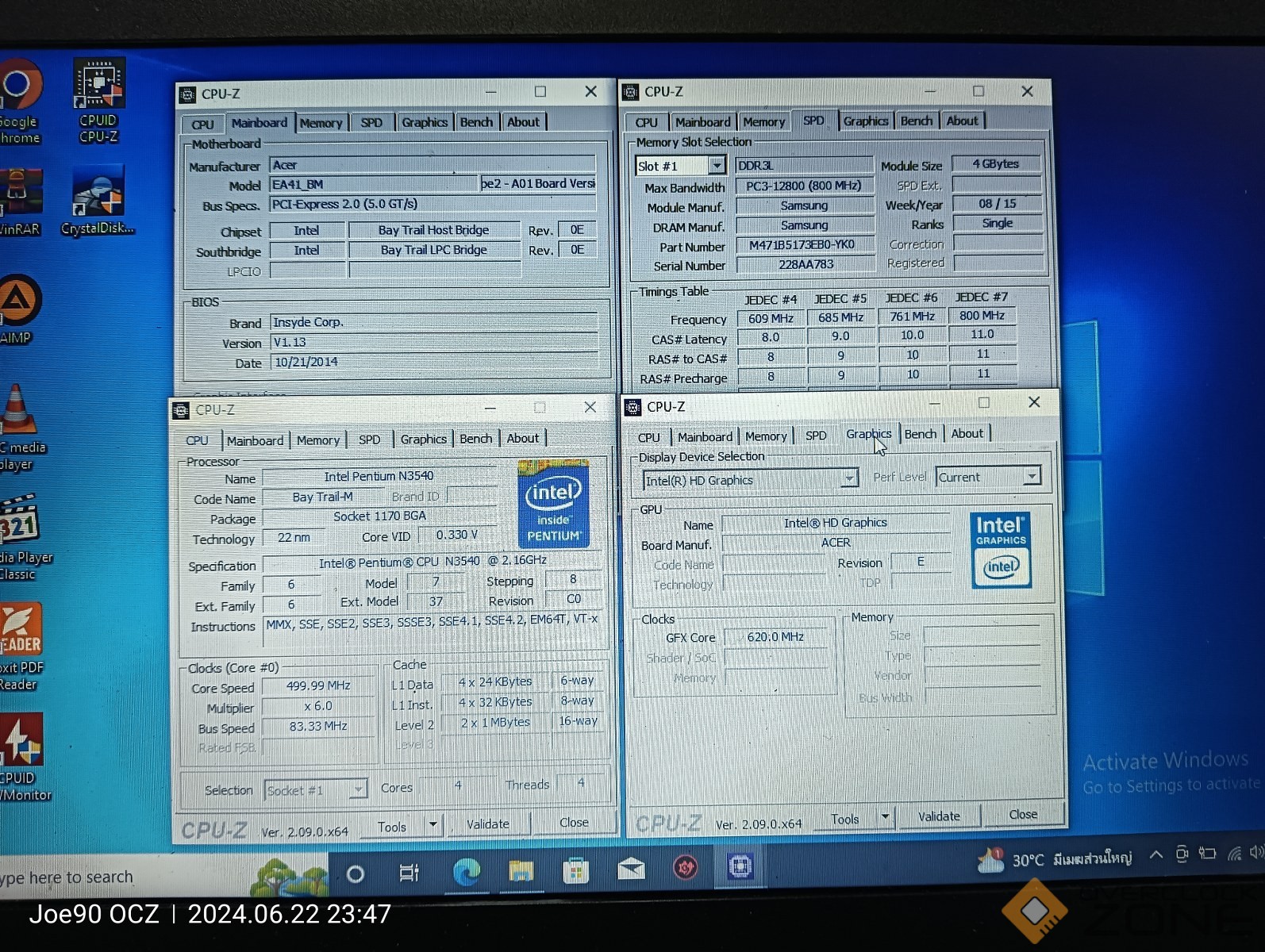The image size is (1265, 952).
Task: Click Close in the CPU window
Action: click(574, 823)
